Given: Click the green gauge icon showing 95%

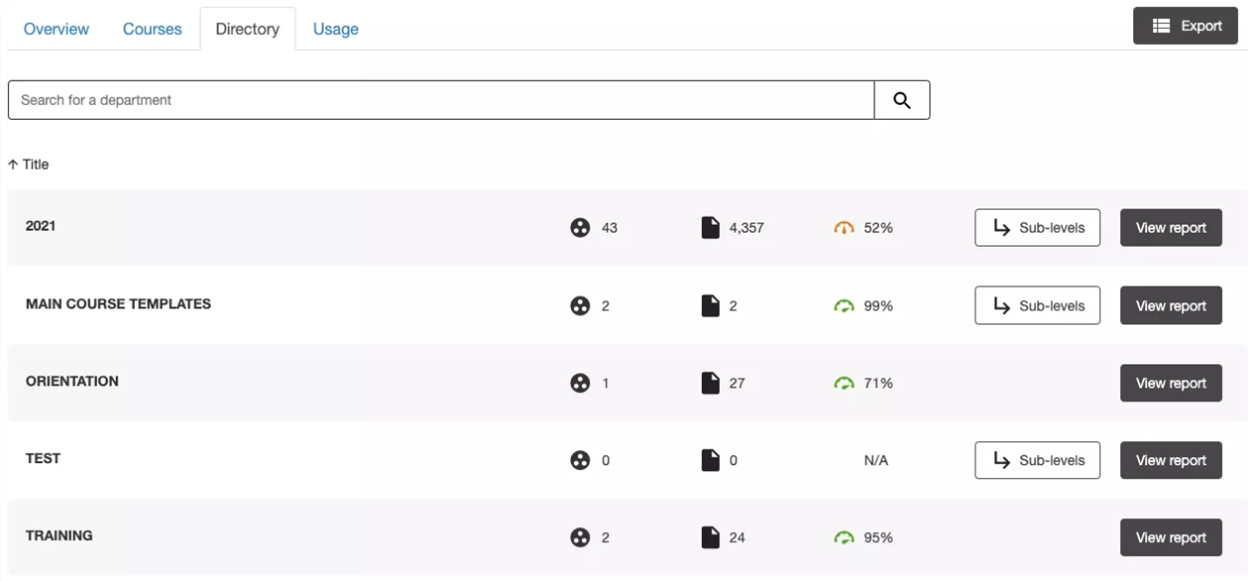Looking at the screenshot, I should click(x=844, y=538).
